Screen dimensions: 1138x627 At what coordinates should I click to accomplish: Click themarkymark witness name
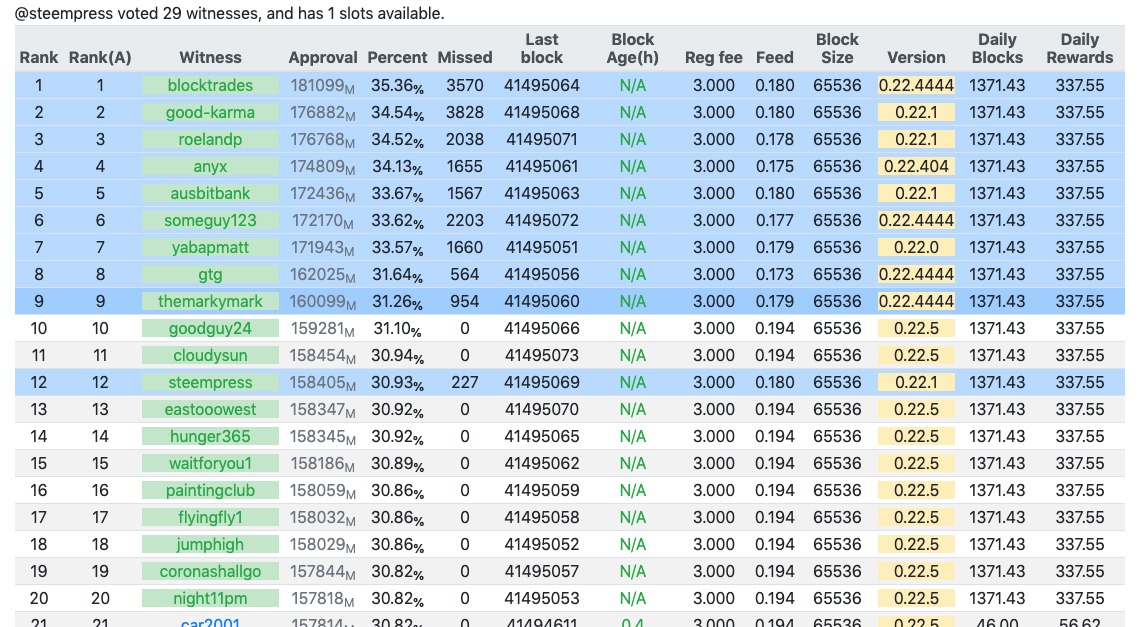(x=210, y=302)
